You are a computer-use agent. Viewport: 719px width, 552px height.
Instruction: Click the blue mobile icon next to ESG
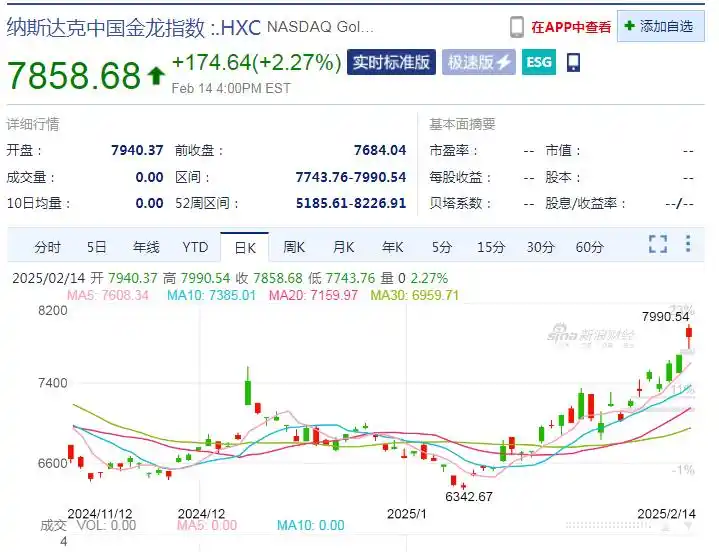[573, 63]
